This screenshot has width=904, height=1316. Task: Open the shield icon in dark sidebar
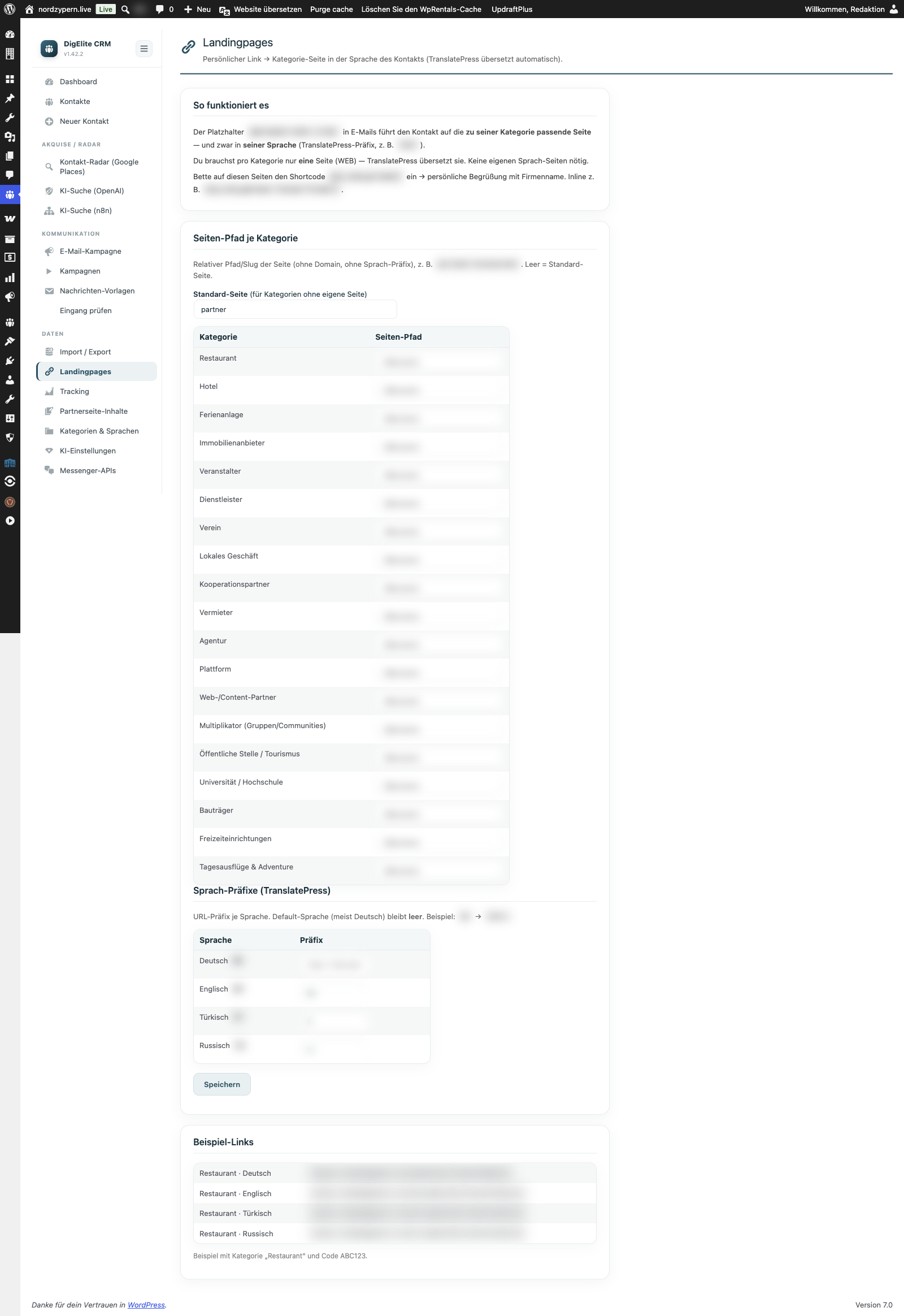point(10,438)
